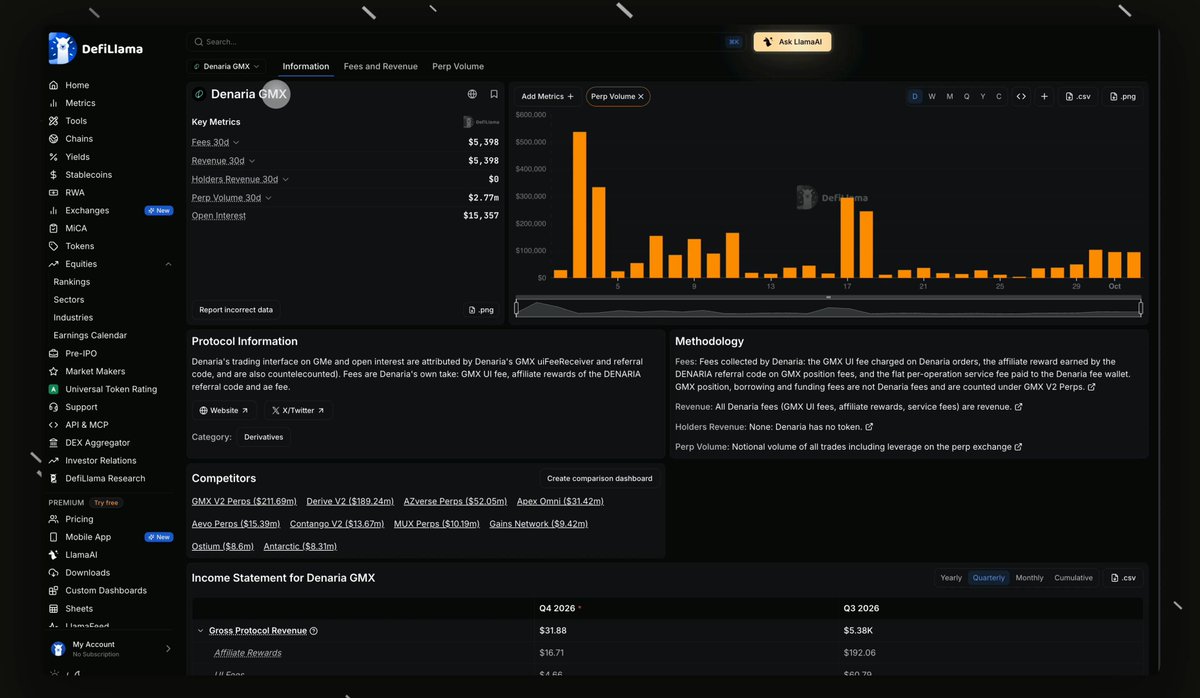1200x698 pixels.
Task: Select the Tools icon in the sidebar
Action: tap(54, 121)
